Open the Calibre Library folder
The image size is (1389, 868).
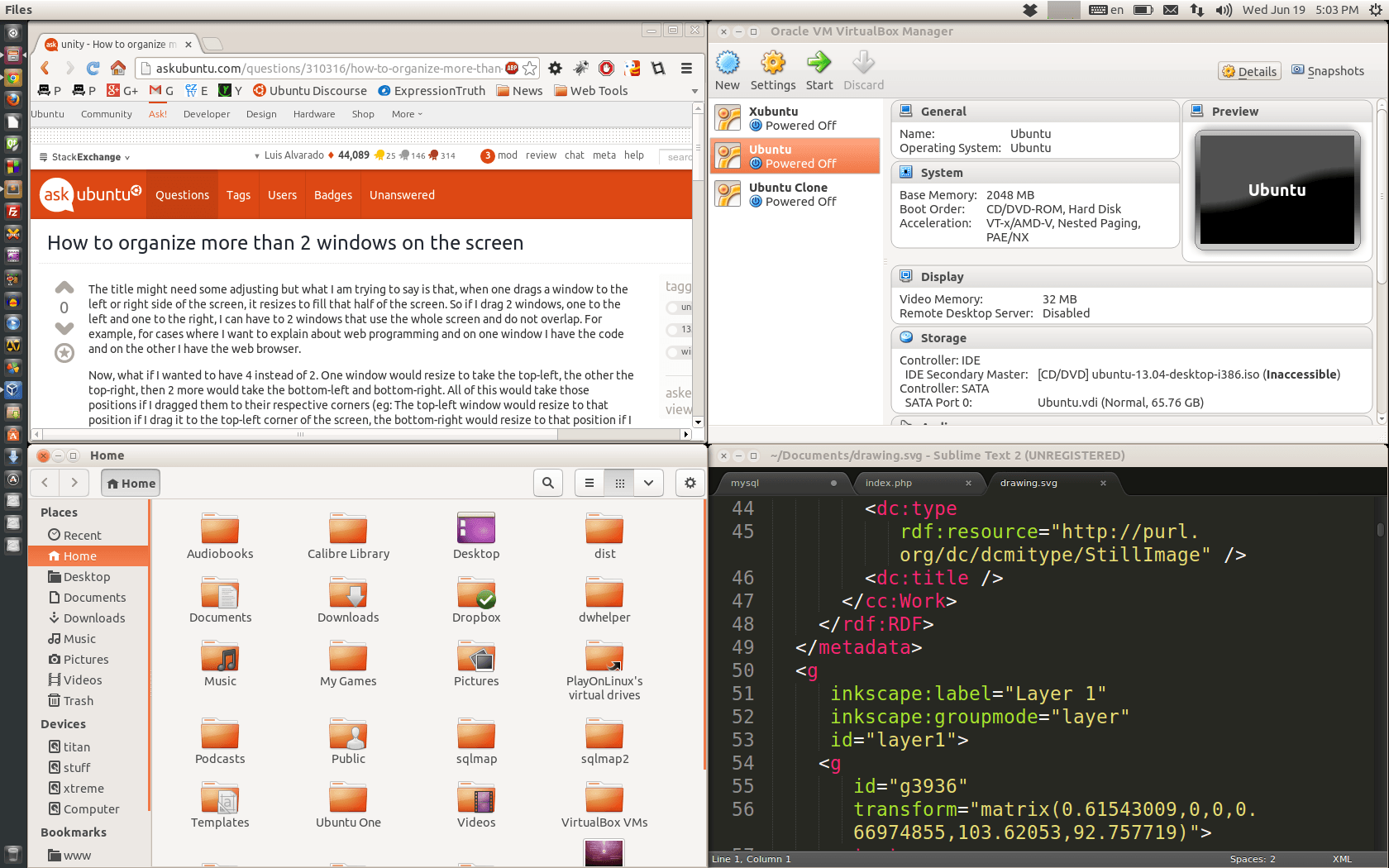pyautogui.click(x=348, y=537)
